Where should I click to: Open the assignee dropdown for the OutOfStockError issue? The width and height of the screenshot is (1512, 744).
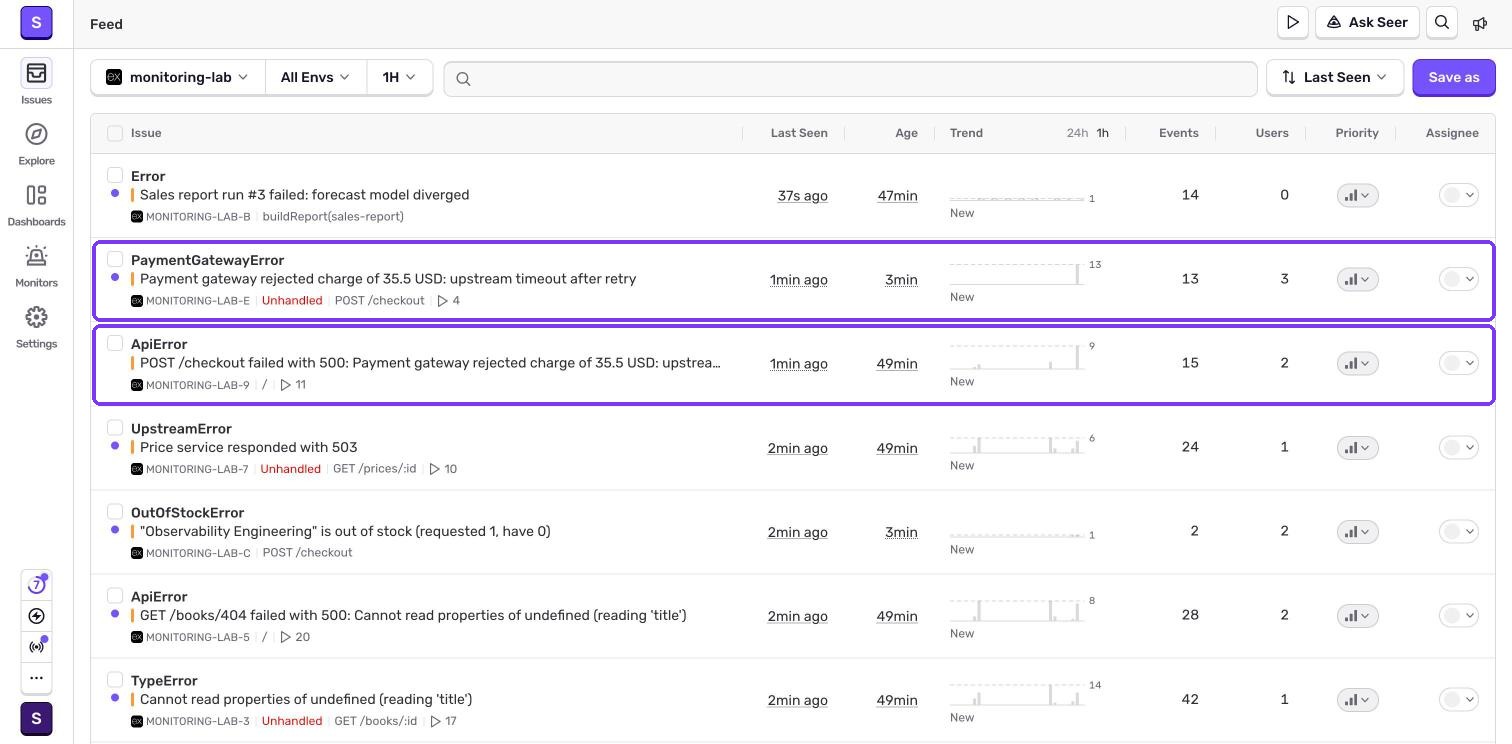(x=1458, y=532)
